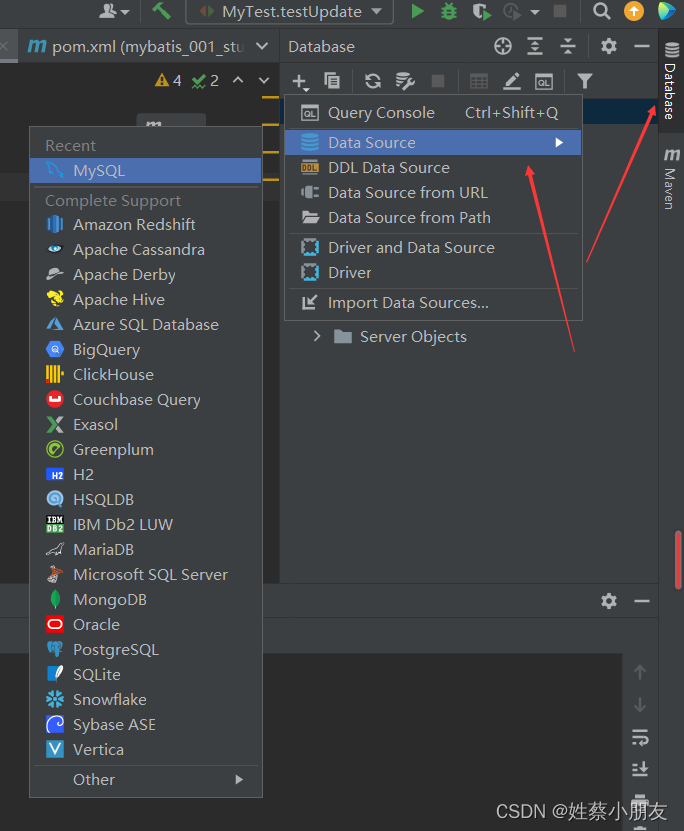684x831 pixels.
Task: Select Apache Hive data source
Action: pyautogui.click(x=146, y=299)
